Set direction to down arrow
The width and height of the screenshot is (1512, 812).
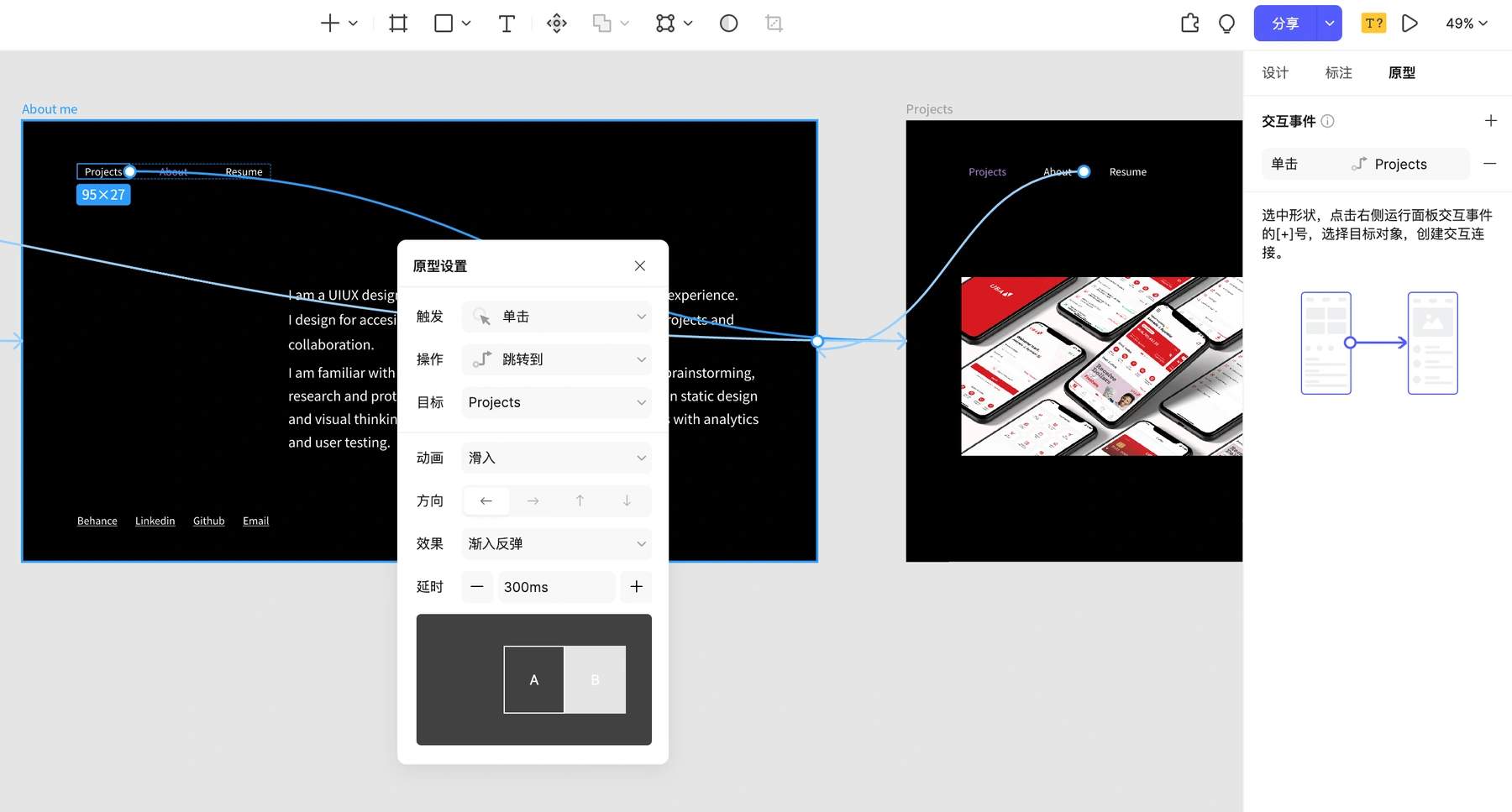[627, 500]
